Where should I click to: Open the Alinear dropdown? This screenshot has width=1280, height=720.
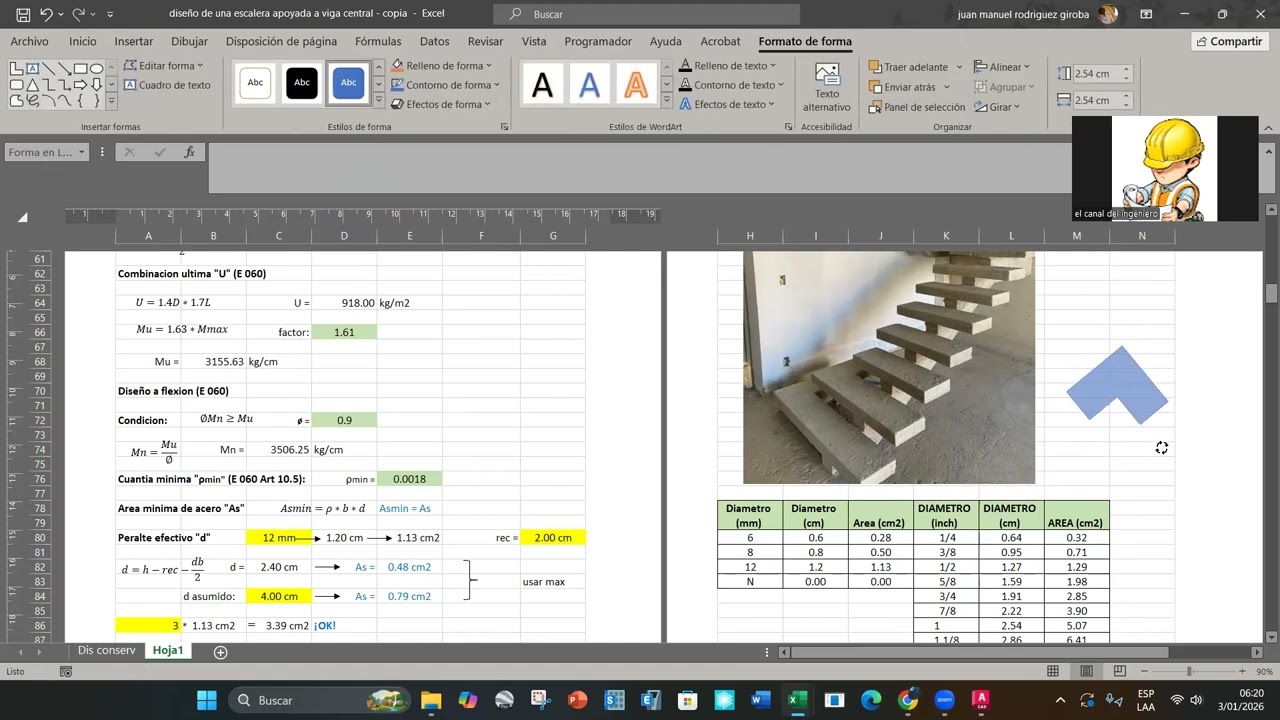point(1003,67)
